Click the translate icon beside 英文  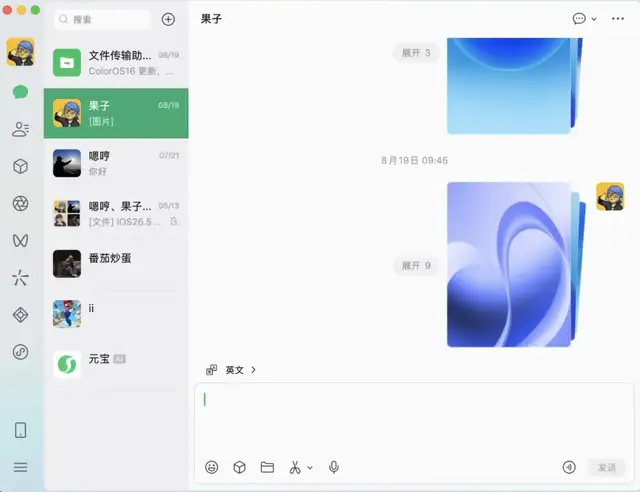(211, 370)
